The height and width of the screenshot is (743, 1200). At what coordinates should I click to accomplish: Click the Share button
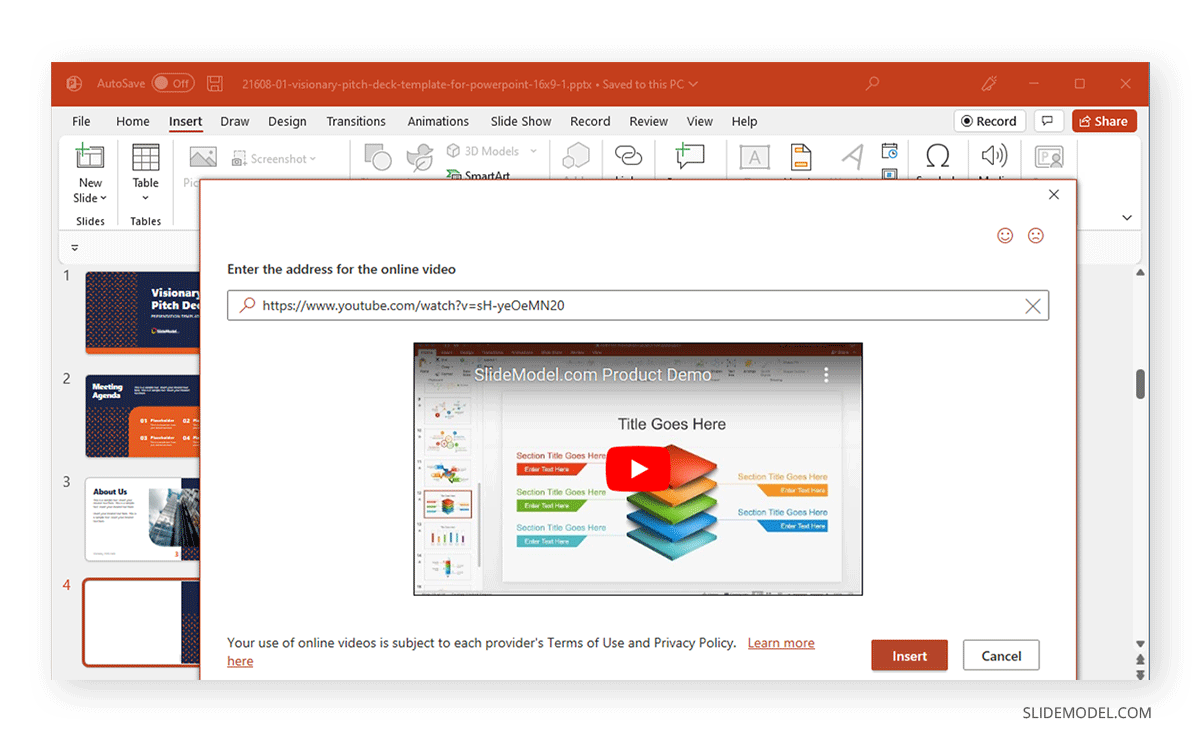1104,121
